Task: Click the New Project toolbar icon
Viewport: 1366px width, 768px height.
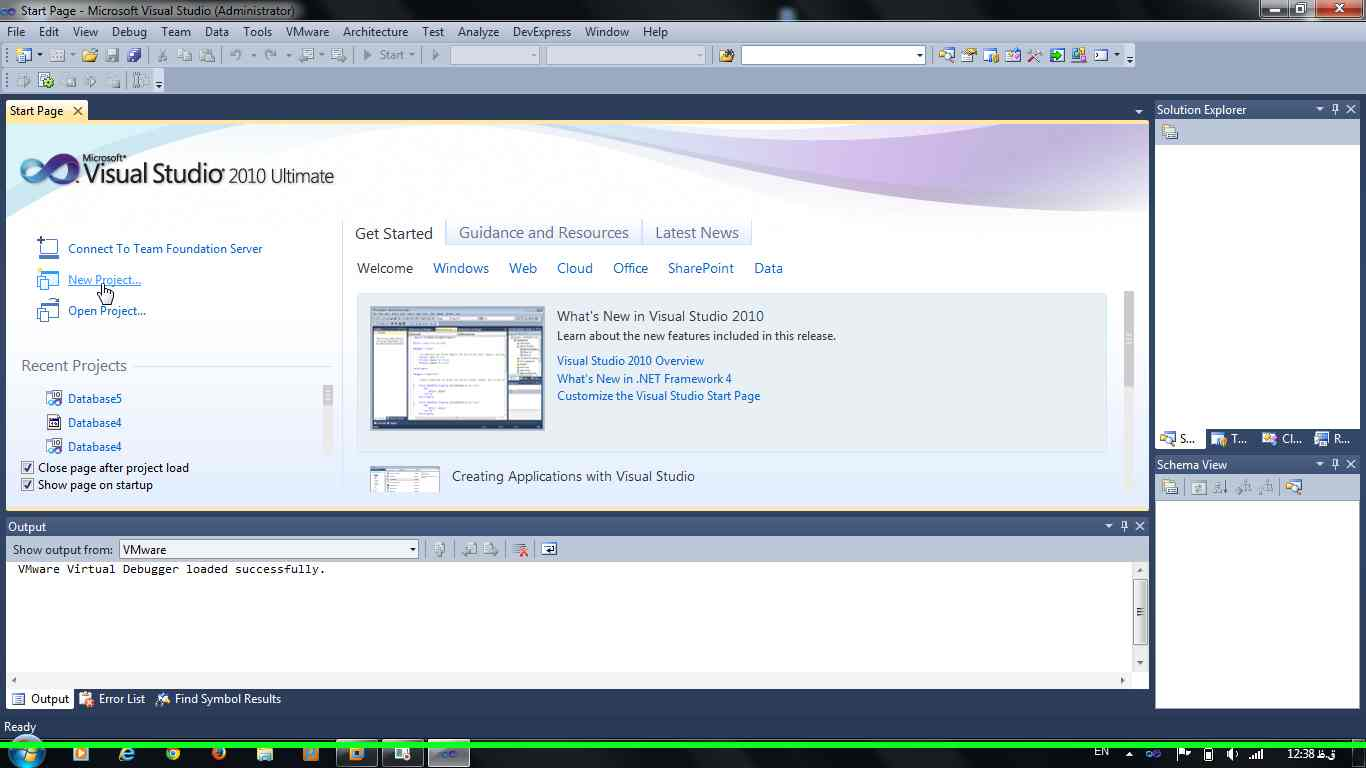Action: (x=23, y=56)
